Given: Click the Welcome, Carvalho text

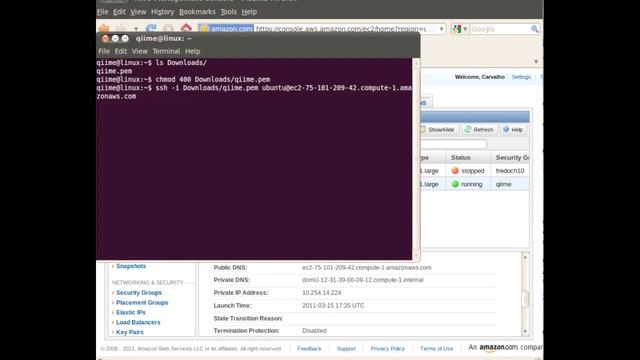Looking at the screenshot, I should point(480,77).
